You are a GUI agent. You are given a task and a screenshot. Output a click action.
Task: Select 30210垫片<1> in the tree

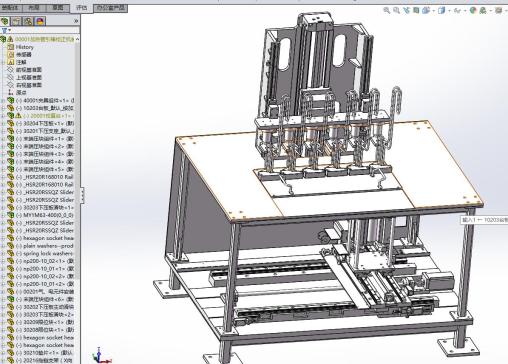pos(45,353)
